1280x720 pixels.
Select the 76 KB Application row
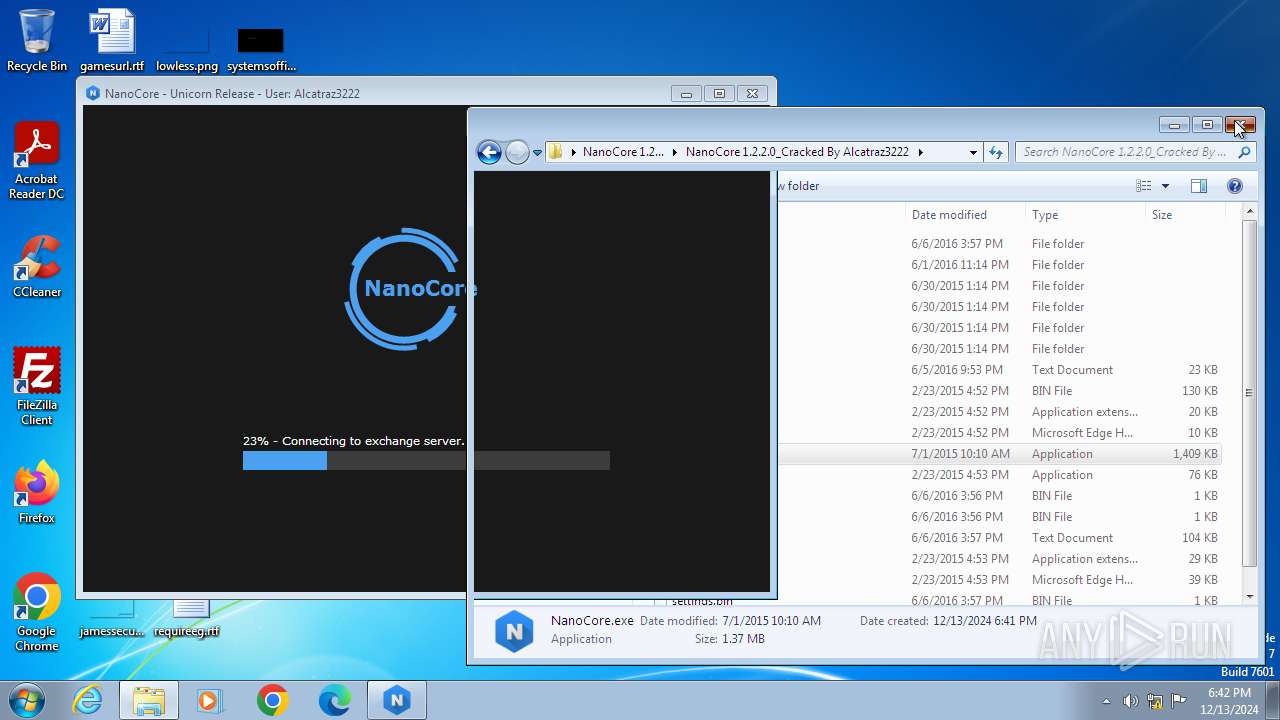click(x=999, y=475)
